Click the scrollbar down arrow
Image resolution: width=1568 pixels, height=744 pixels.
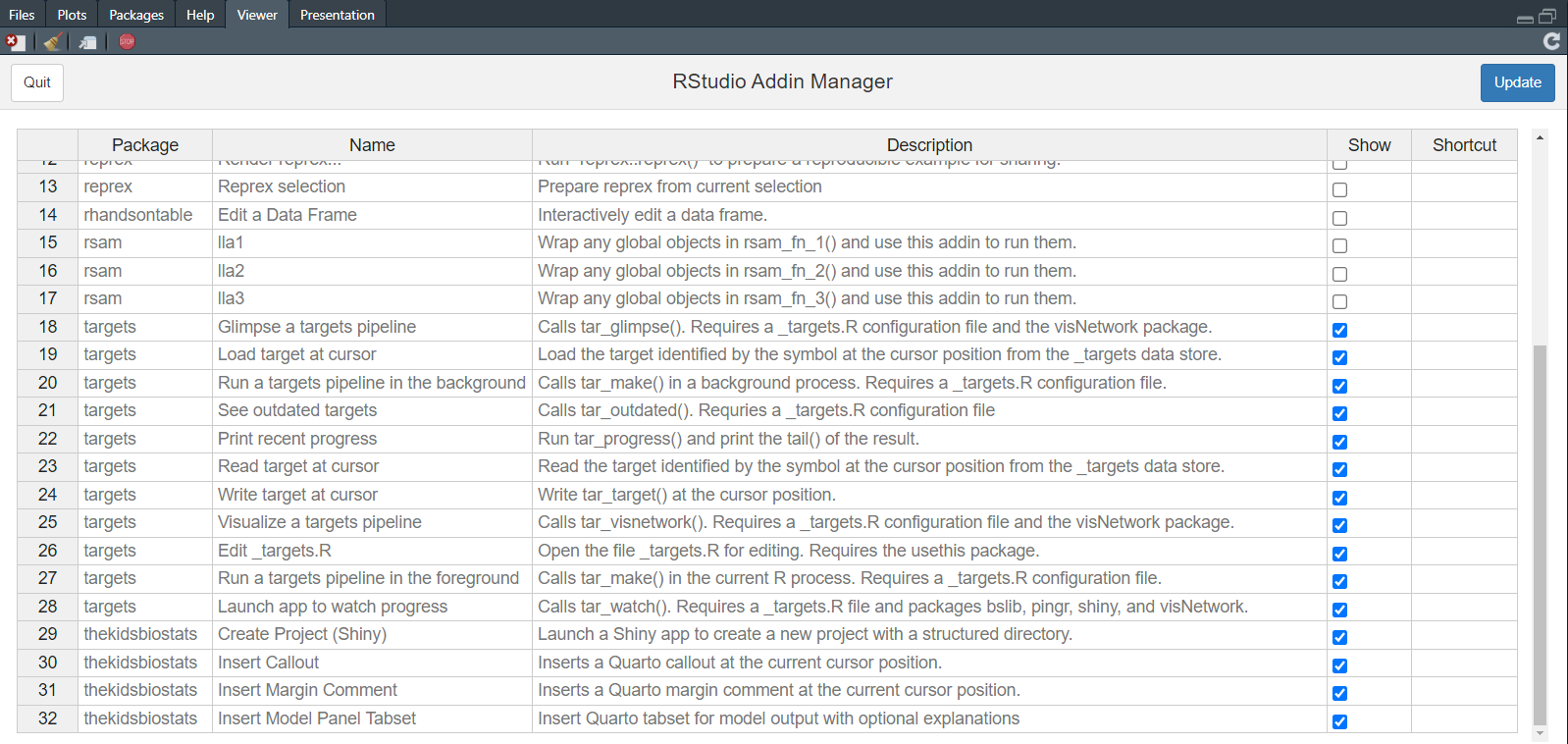pyautogui.click(x=1540, y=733)
